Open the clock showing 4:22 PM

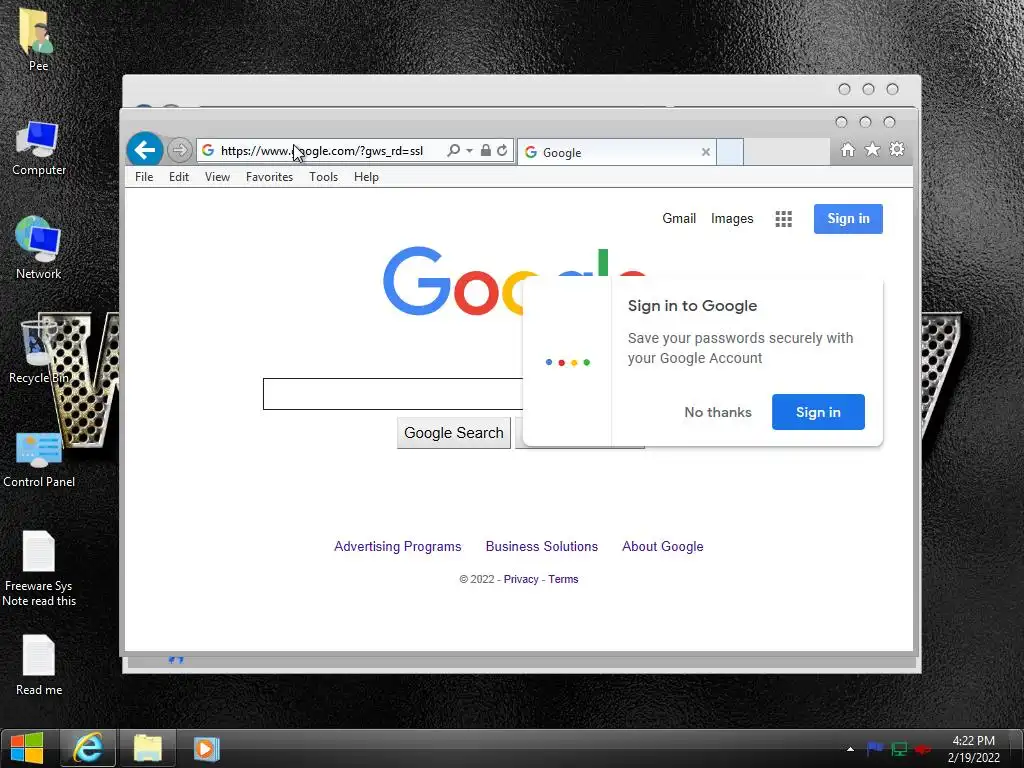(973, 748)
